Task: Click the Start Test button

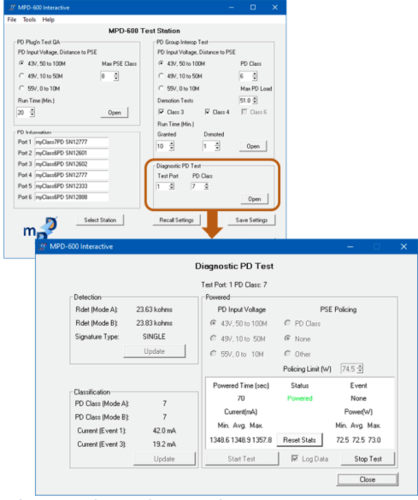Action: click(x=242, y=459)
